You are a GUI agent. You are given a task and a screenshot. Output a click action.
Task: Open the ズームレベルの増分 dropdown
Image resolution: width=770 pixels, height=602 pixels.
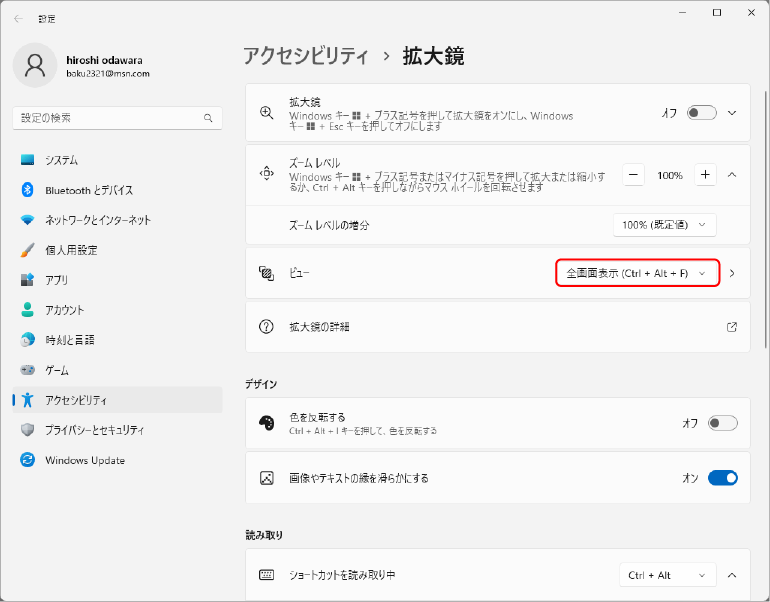click(x=664, y=225)
